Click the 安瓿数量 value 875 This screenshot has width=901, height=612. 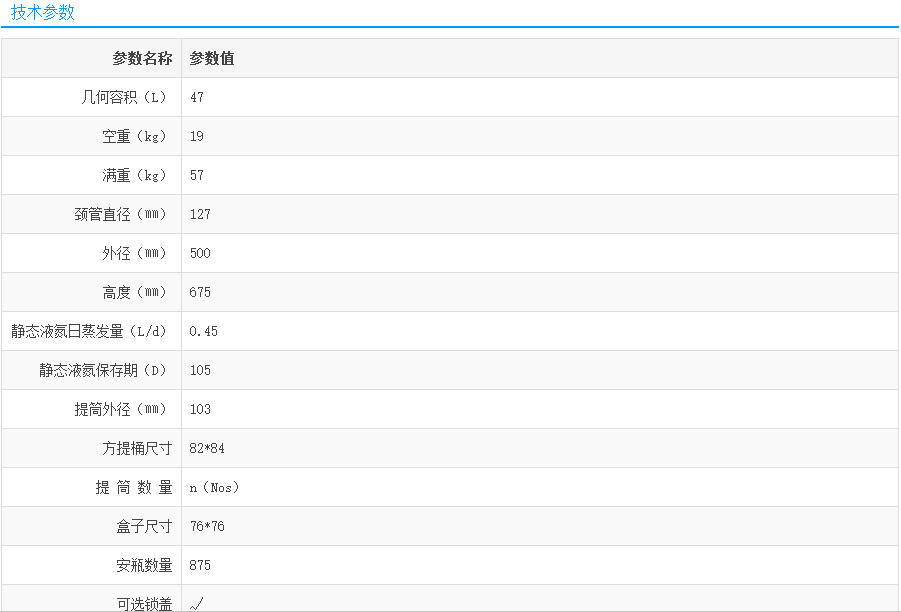200,566
